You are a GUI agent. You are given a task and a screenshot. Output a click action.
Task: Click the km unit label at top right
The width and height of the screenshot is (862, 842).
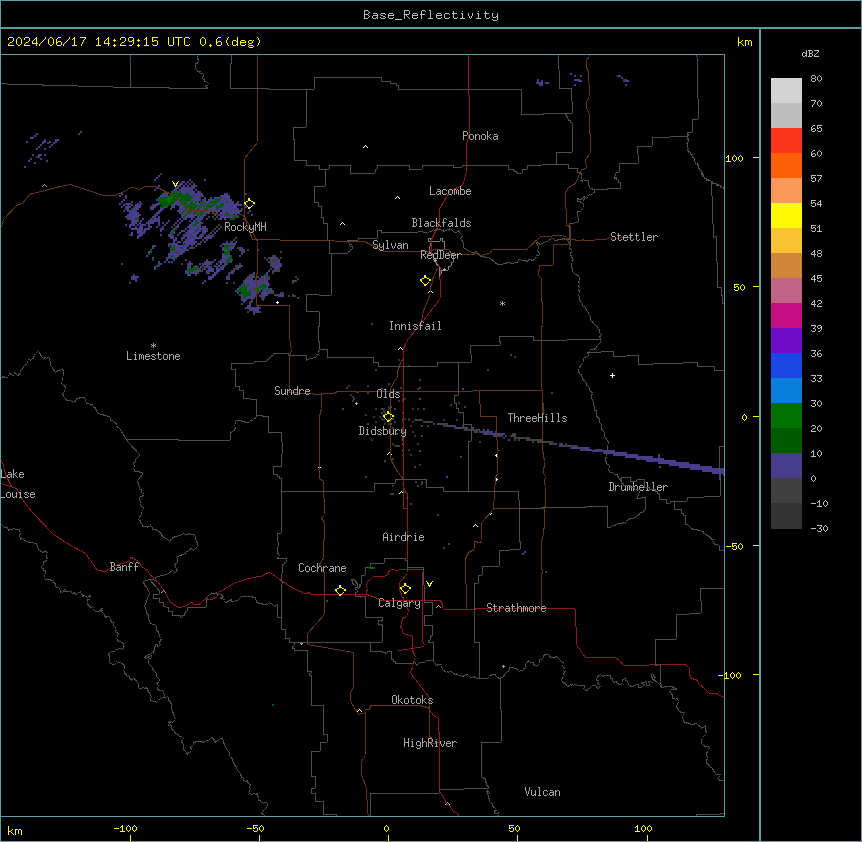[745, 42]
